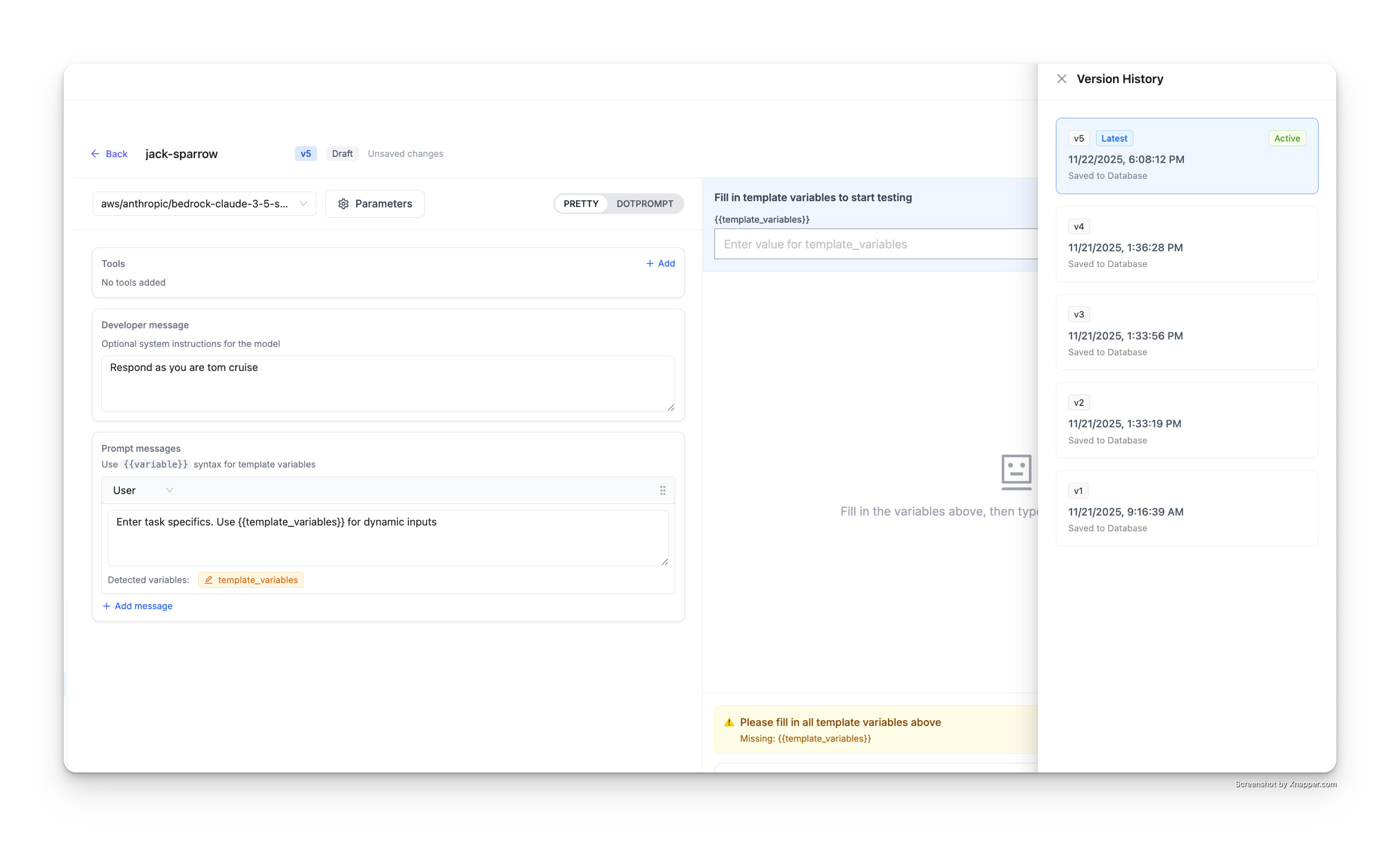This screenshot has height=852, width=1400.
Task: Switch to PRETTY view mode
Action: click(581, 204)
